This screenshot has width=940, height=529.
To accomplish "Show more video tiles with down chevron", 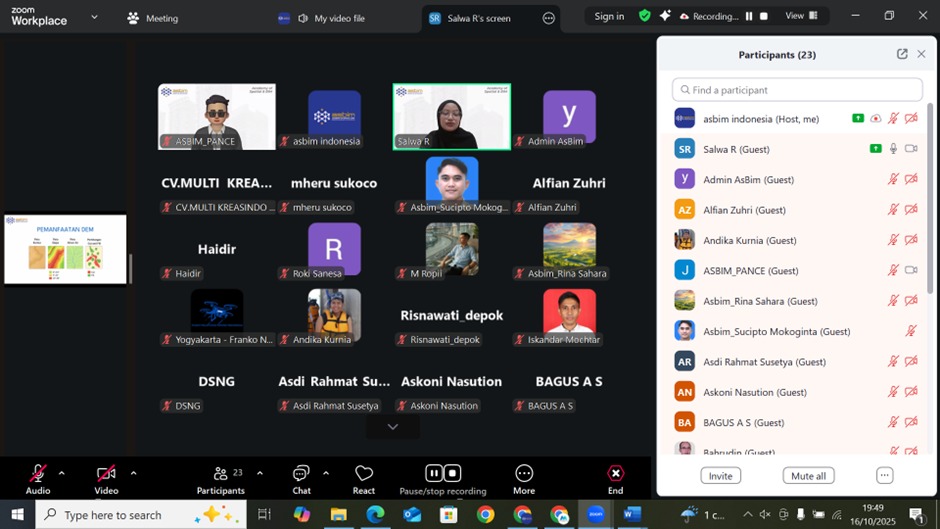I will (392, 426).
